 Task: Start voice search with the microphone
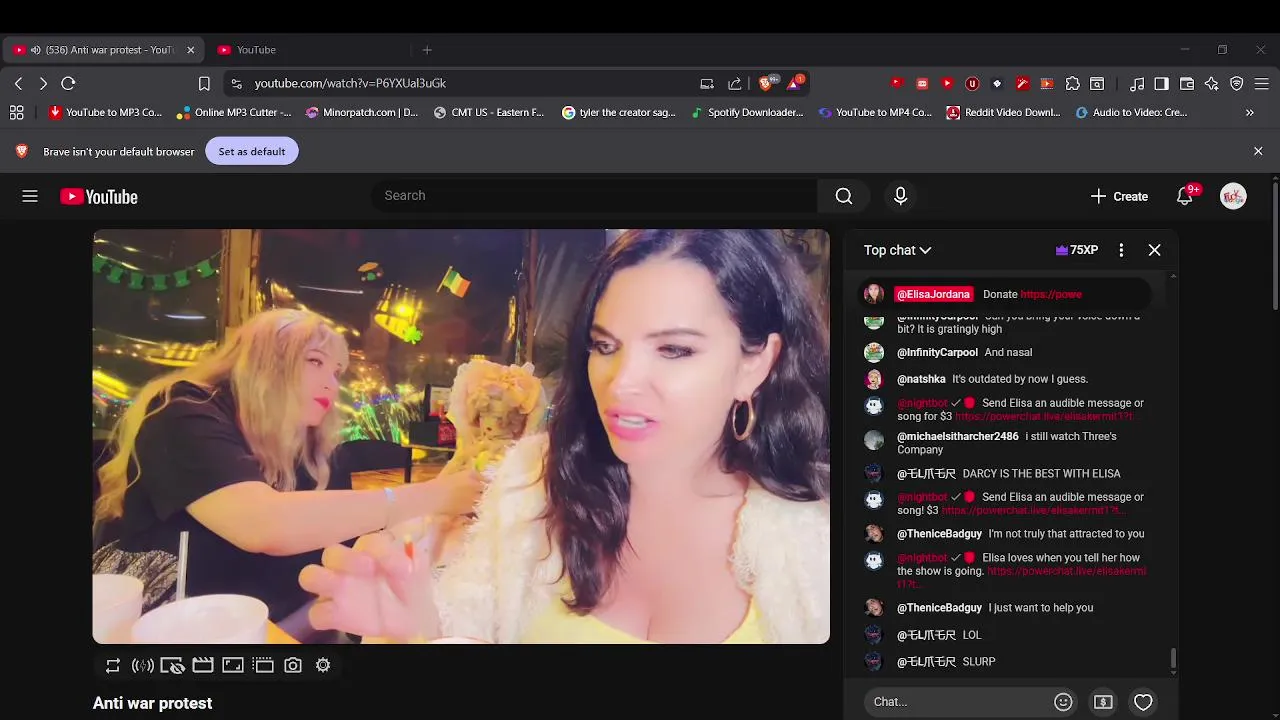tap(900, 196)
